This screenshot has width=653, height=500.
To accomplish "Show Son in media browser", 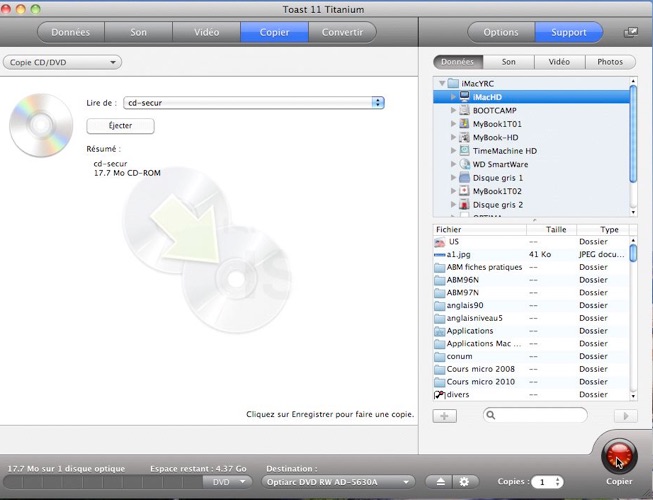I will (x=508, y=62).
